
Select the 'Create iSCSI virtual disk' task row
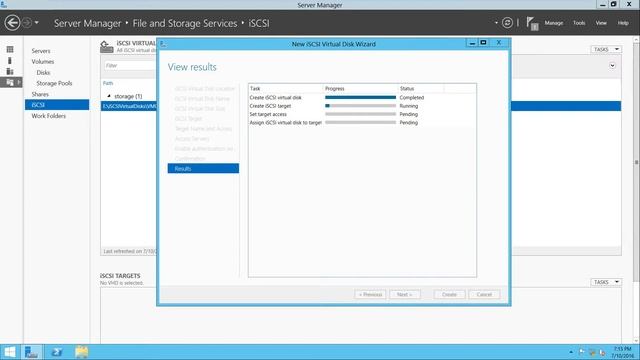click(362, 98)
